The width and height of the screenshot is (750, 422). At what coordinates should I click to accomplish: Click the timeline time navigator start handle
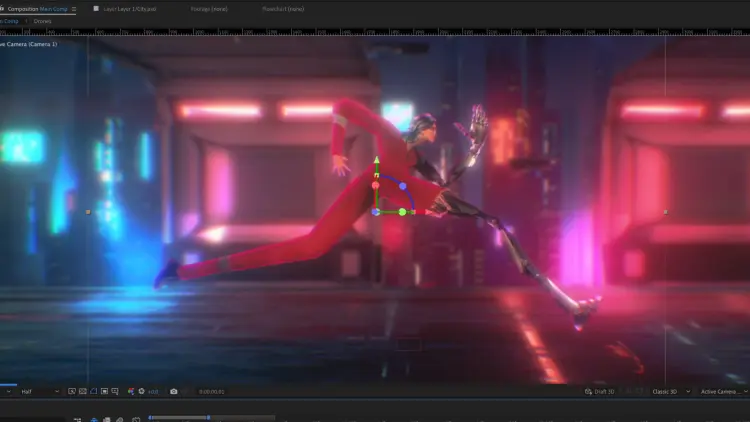click(x=151, y=418)
